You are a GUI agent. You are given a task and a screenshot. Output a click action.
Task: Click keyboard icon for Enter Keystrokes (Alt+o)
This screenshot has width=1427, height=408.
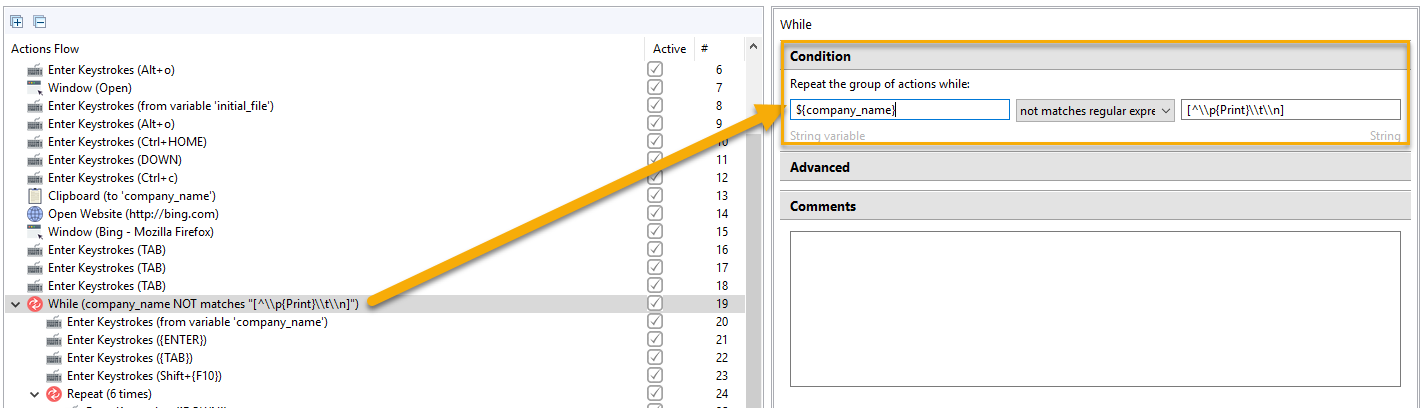35,70
